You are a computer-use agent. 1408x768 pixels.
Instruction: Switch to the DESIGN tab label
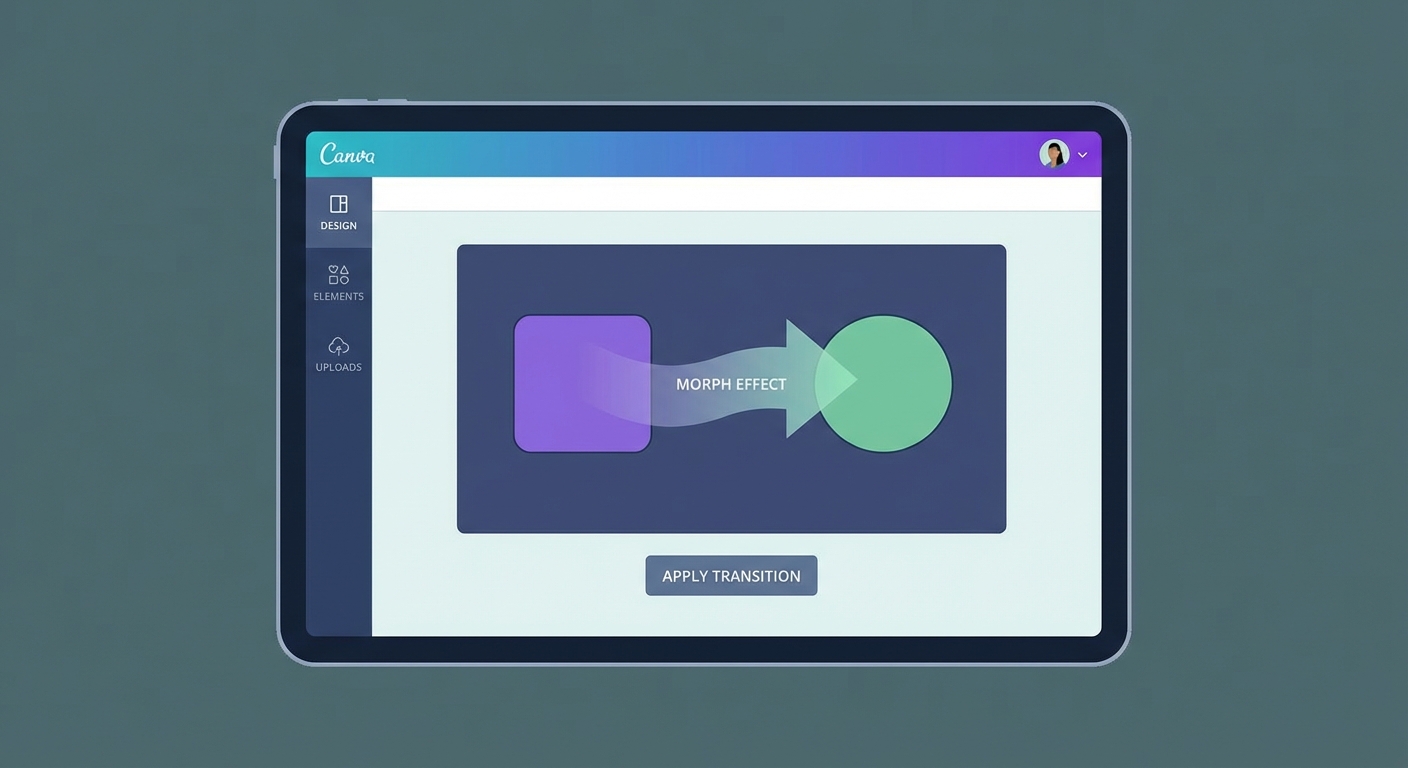338,226
